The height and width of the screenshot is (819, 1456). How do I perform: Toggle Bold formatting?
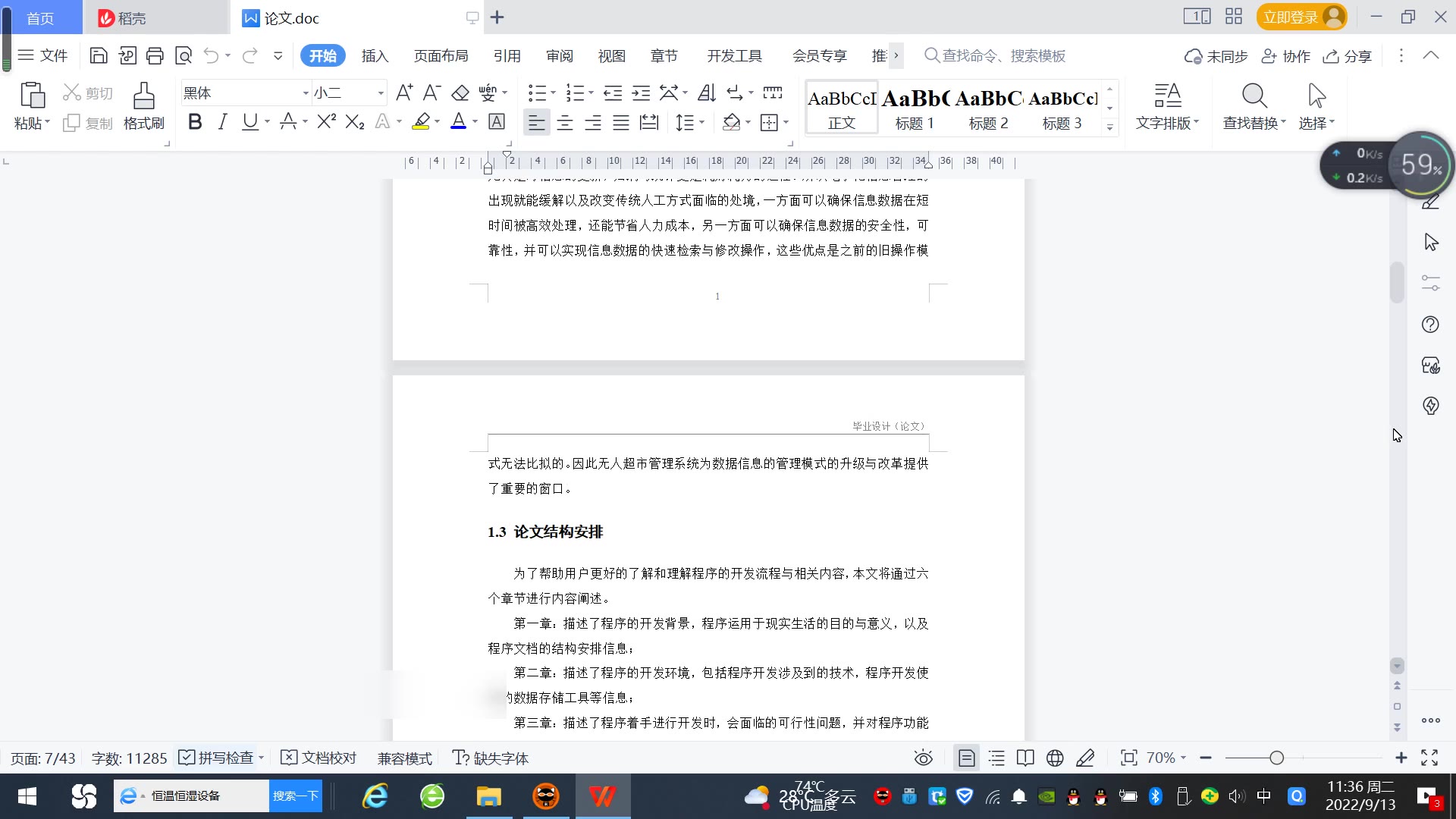coord(195,121)
